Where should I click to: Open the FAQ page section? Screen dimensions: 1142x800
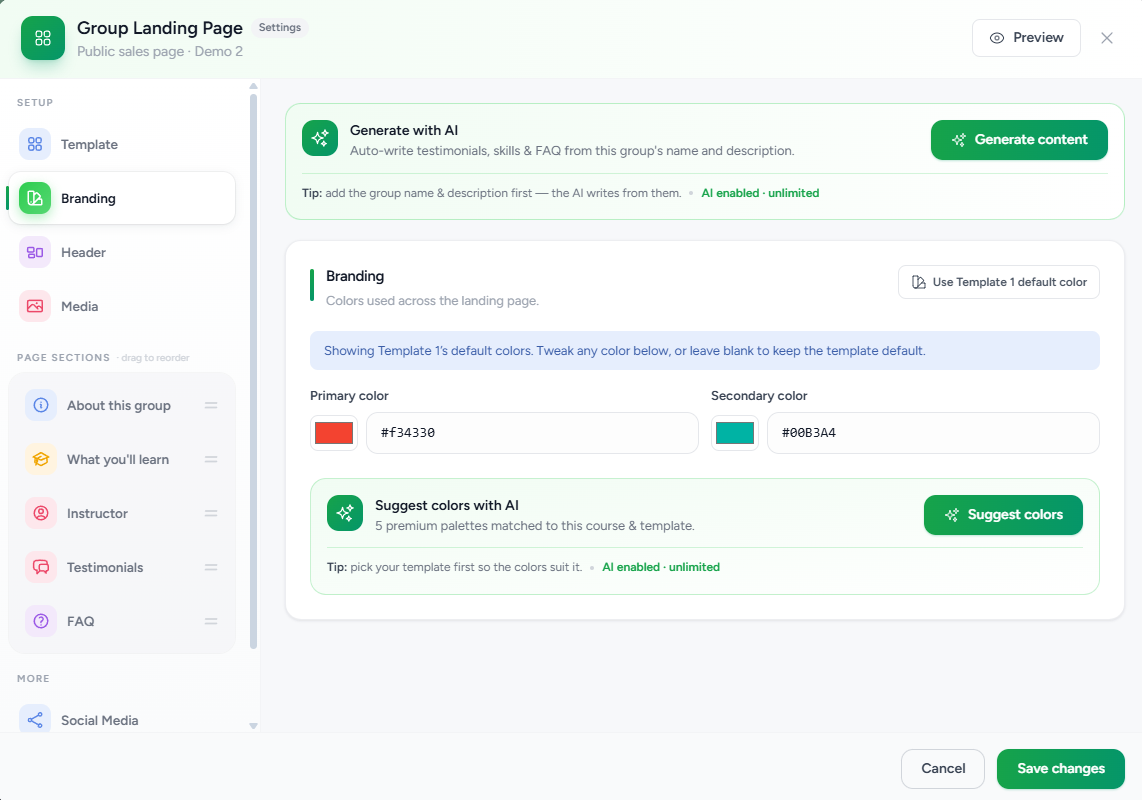[122, 621]
